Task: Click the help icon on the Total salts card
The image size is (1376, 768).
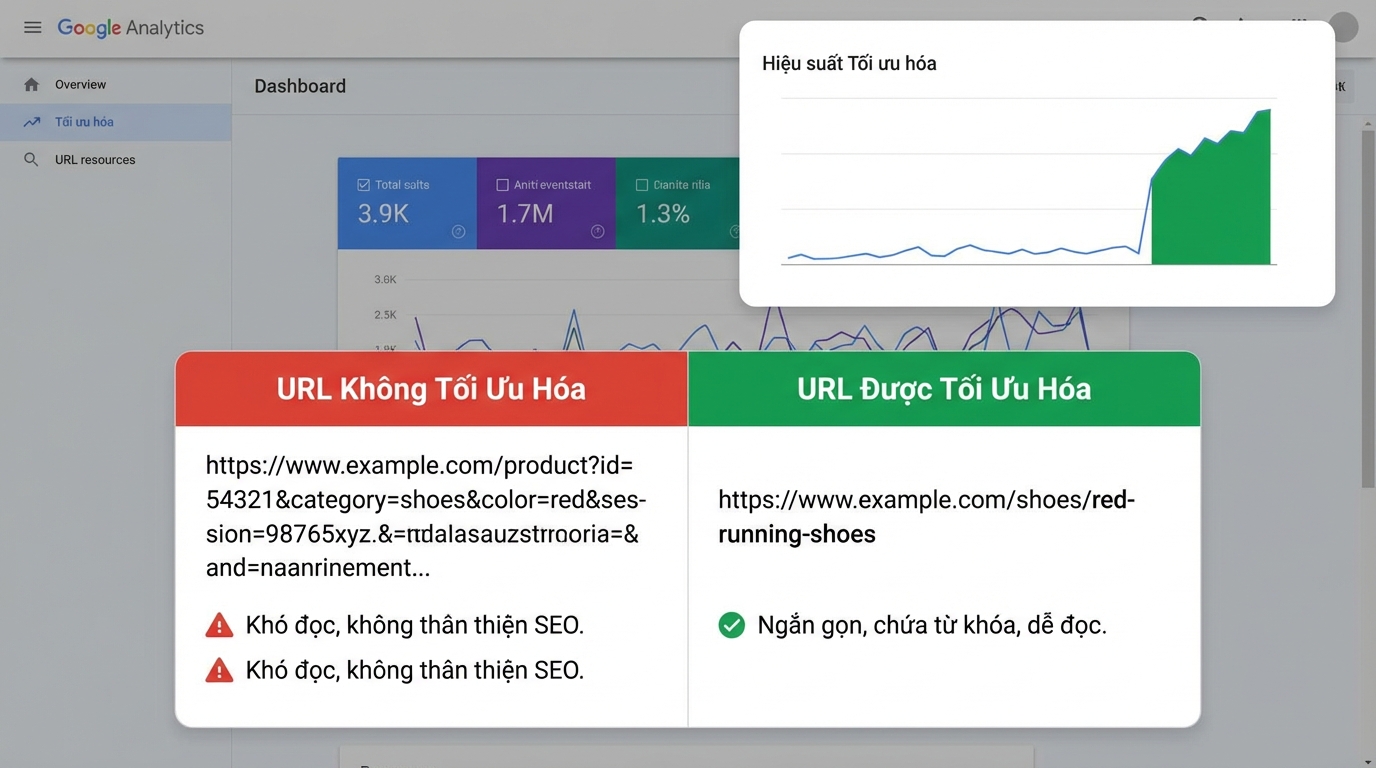Action: tap(458, 231)
